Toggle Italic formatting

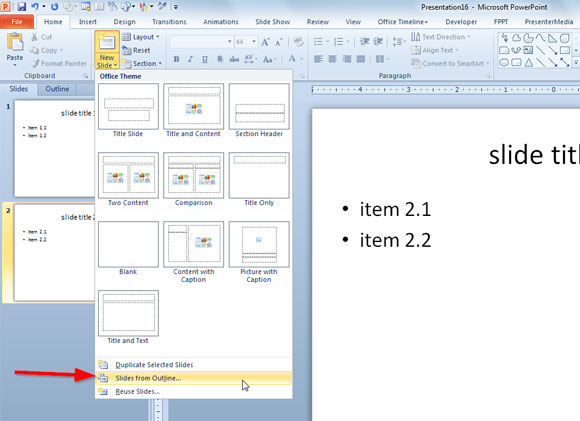190,59
